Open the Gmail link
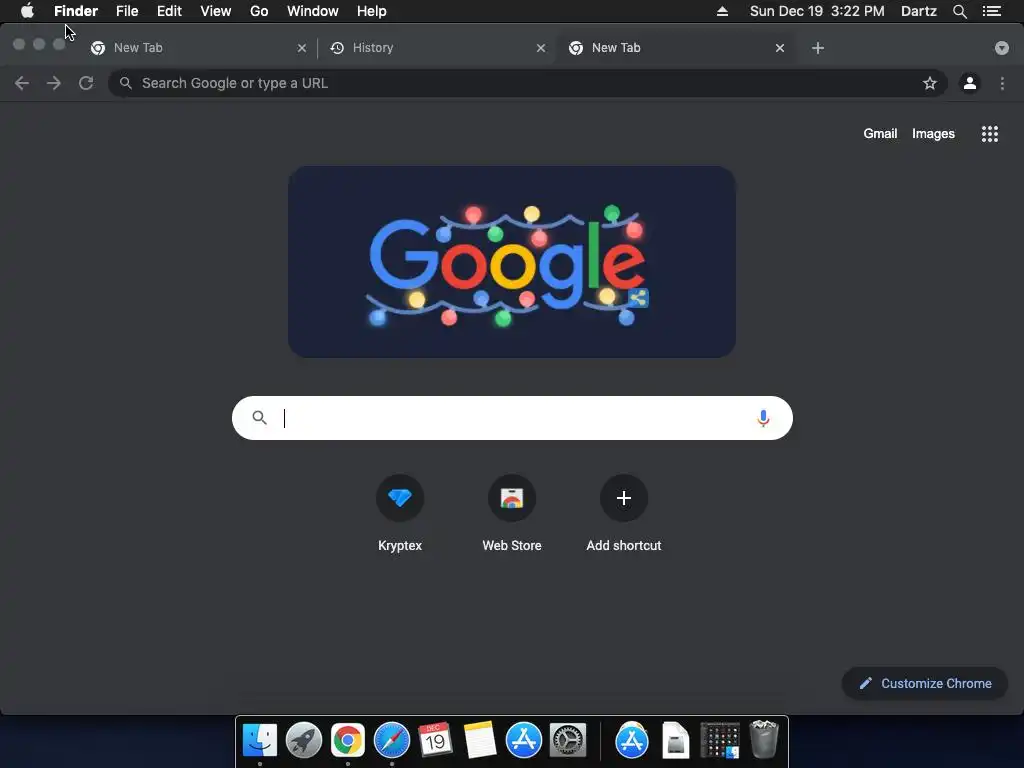 (x=880, y=133)
